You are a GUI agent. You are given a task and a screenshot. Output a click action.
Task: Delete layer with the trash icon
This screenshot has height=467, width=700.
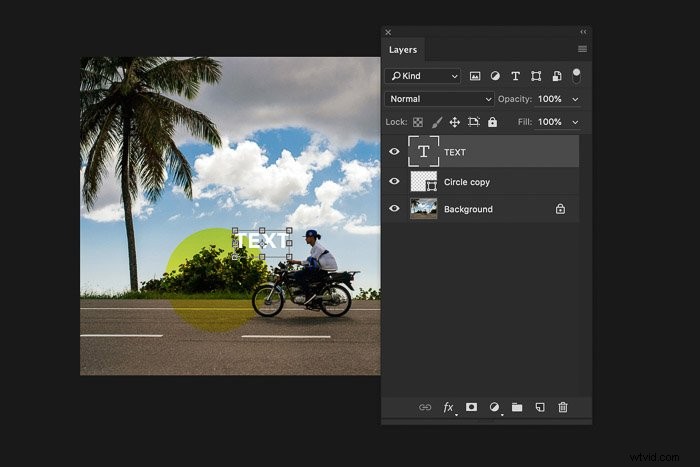point(563,407)
